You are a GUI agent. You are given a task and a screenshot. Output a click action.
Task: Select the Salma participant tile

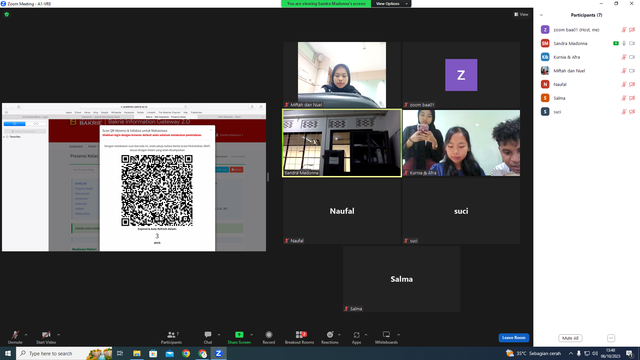pyautogui.click(x=402, y=279)
